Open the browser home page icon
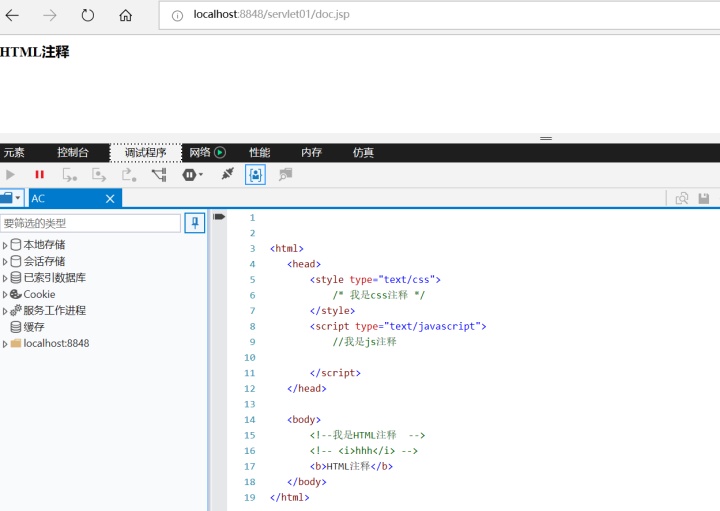Image resolution: width=720 pixels, height=511 pixels. tap(125, 15)
